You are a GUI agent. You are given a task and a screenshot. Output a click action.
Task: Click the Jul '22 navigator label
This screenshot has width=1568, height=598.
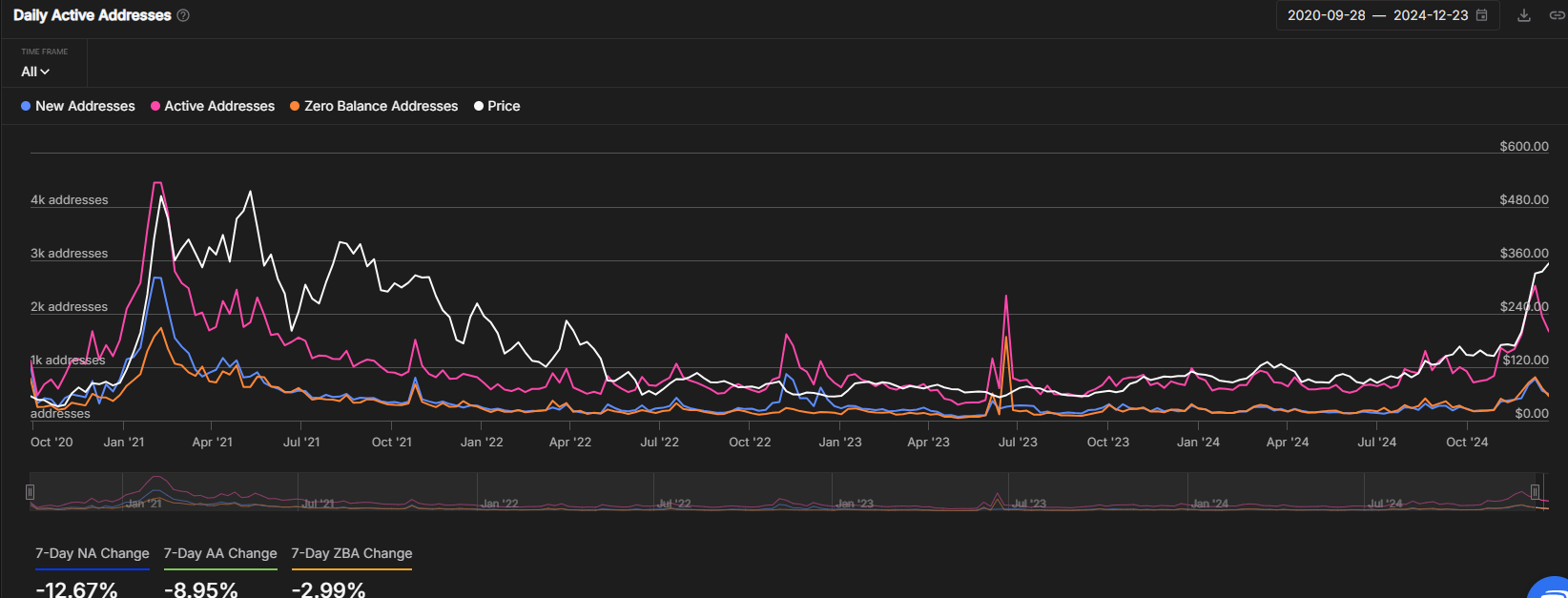[674, 504]
